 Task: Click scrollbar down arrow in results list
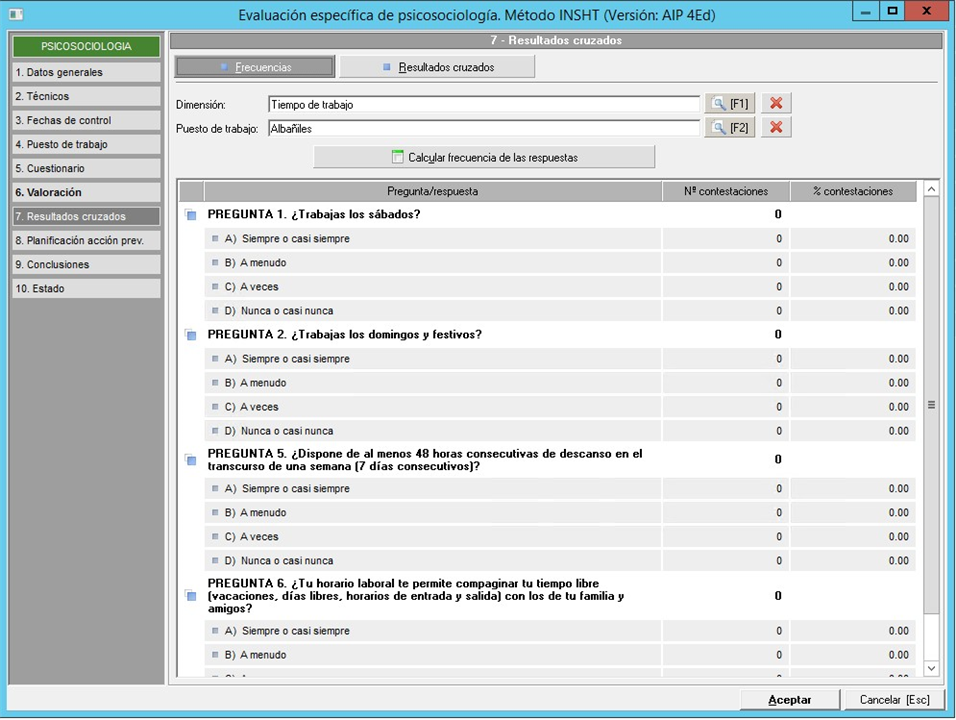(931, 668)
